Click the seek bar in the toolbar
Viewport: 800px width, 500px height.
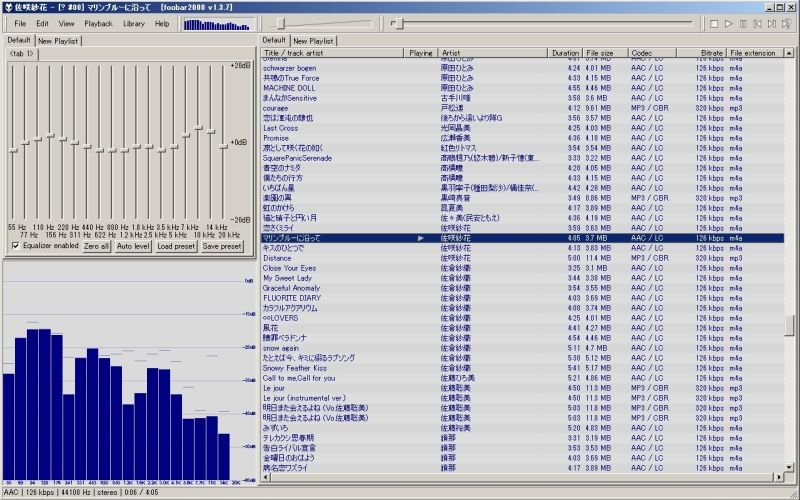coord(541,23)
